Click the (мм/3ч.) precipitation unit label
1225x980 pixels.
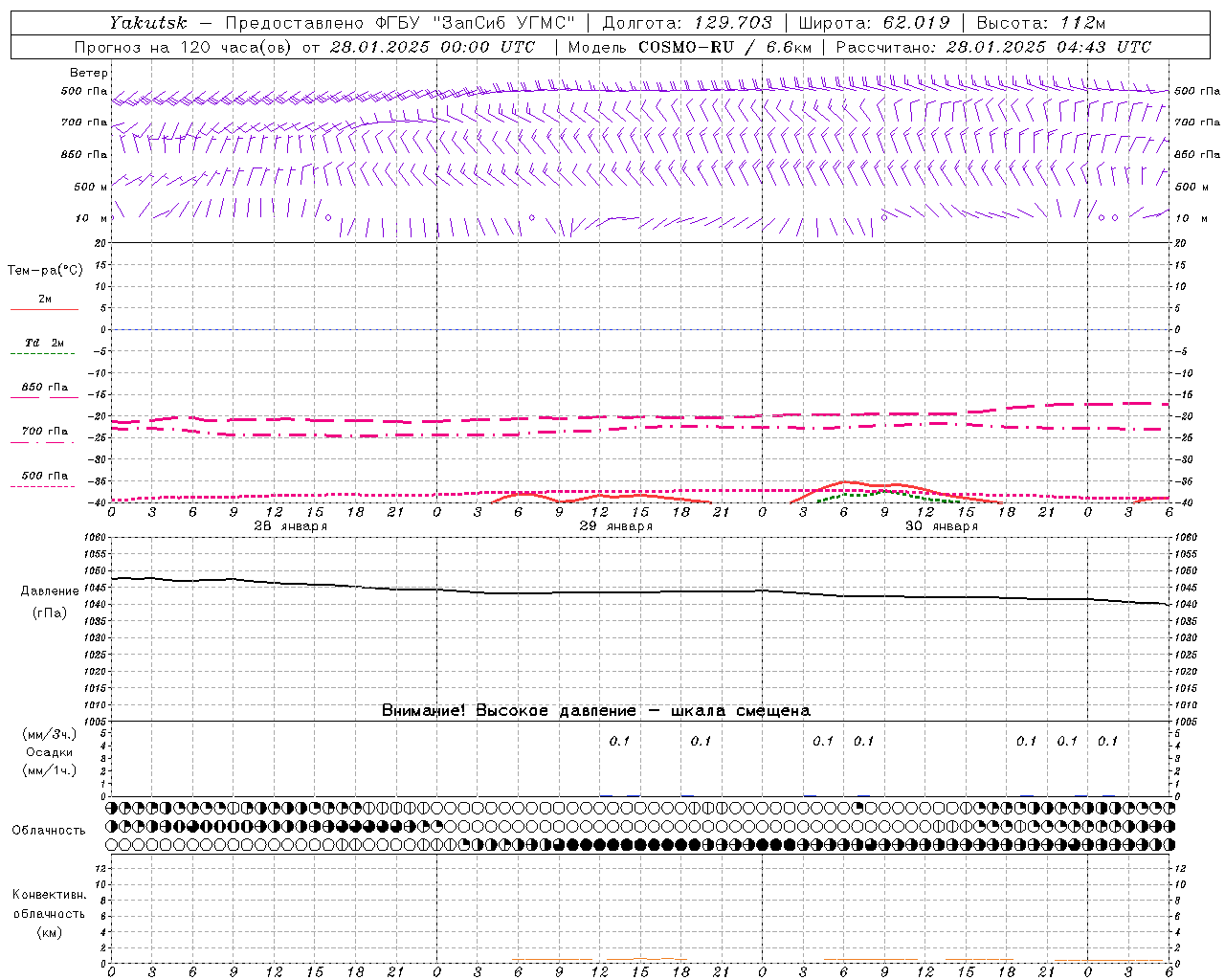click(49, 734)
